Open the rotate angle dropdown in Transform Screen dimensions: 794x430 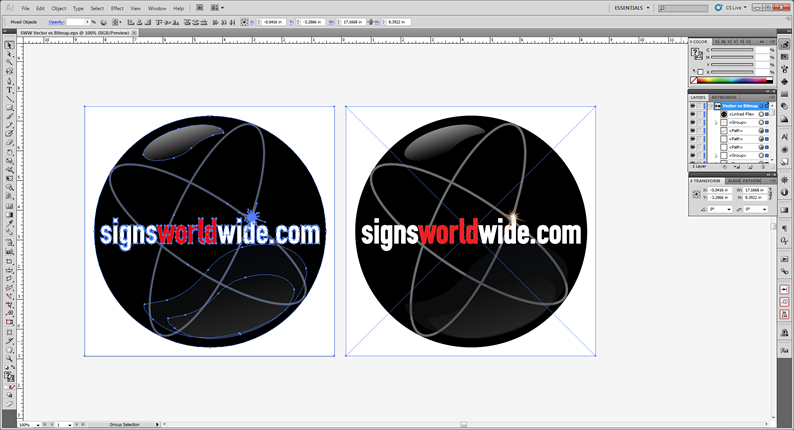pos(729,210)
